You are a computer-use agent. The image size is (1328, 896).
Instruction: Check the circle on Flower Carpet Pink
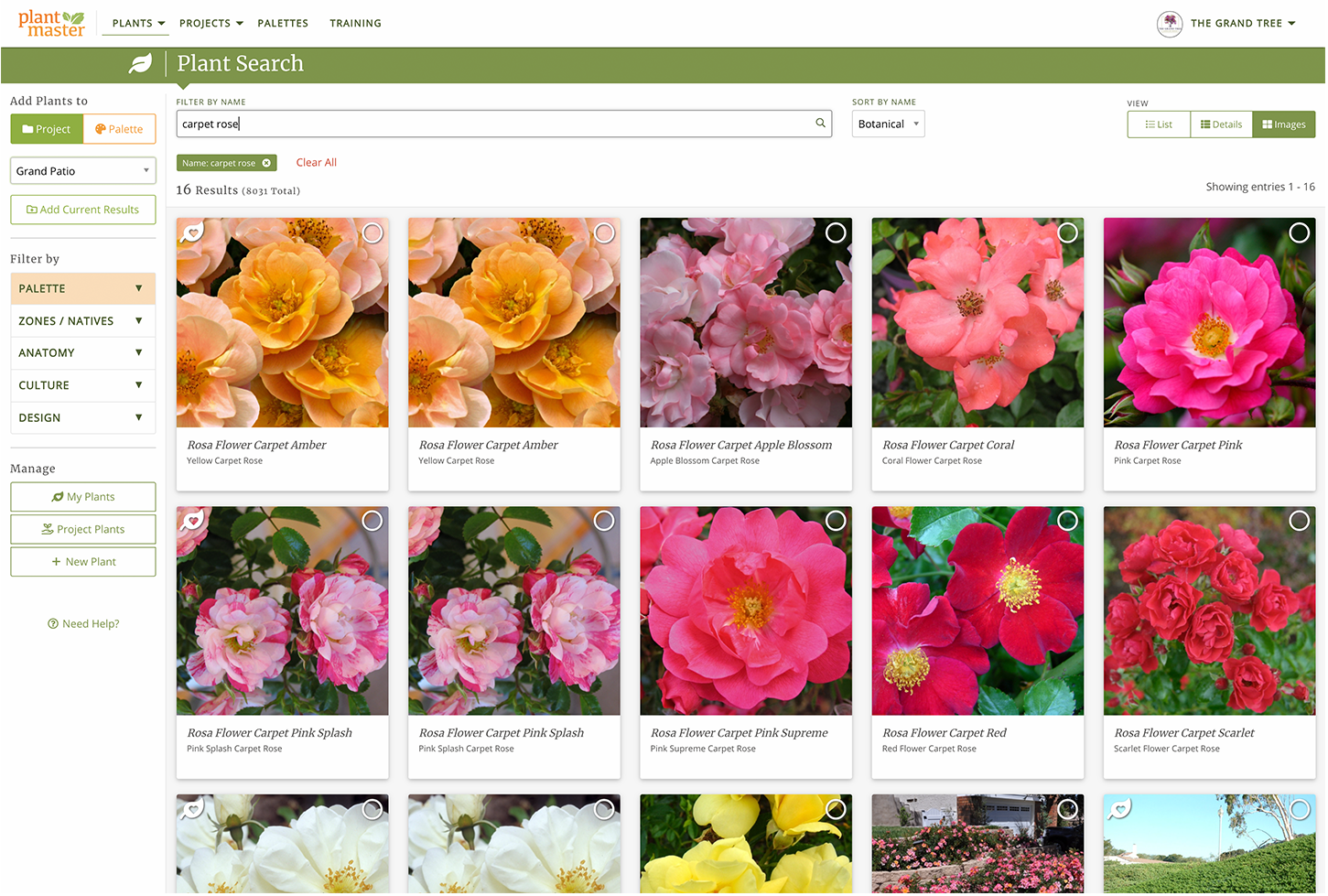pyautogui.click(x=1299, y=233)
